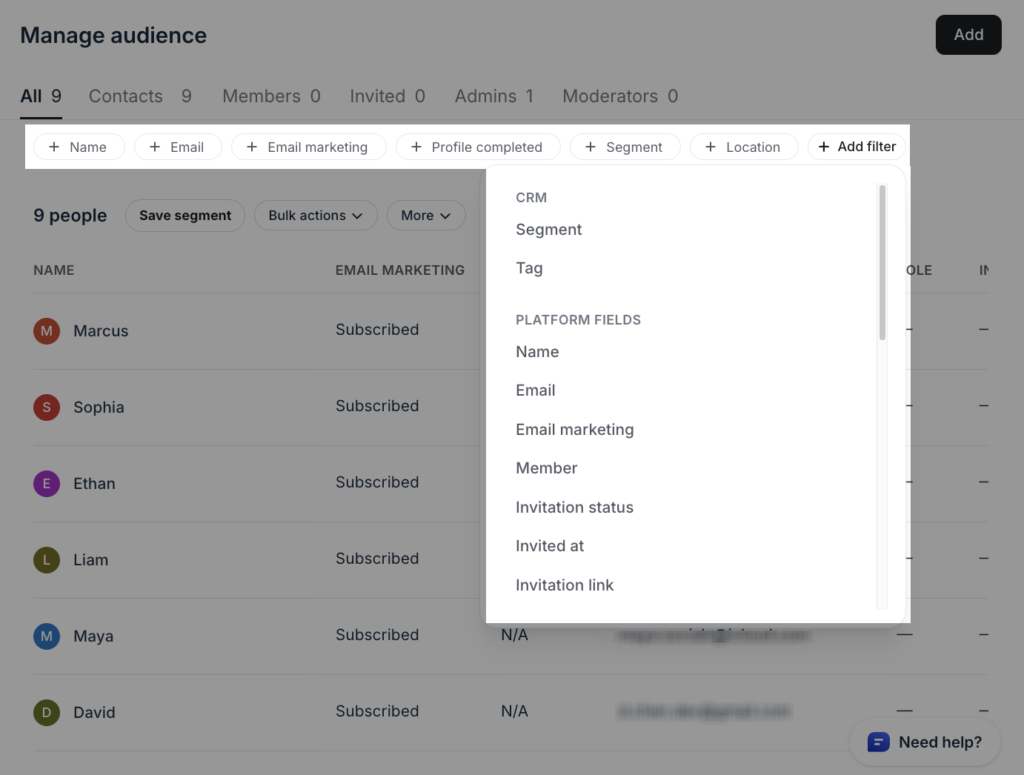Viewport: 1024px width, 775px height.
Task: Click the Add filter button
Action: pos(856,146)
